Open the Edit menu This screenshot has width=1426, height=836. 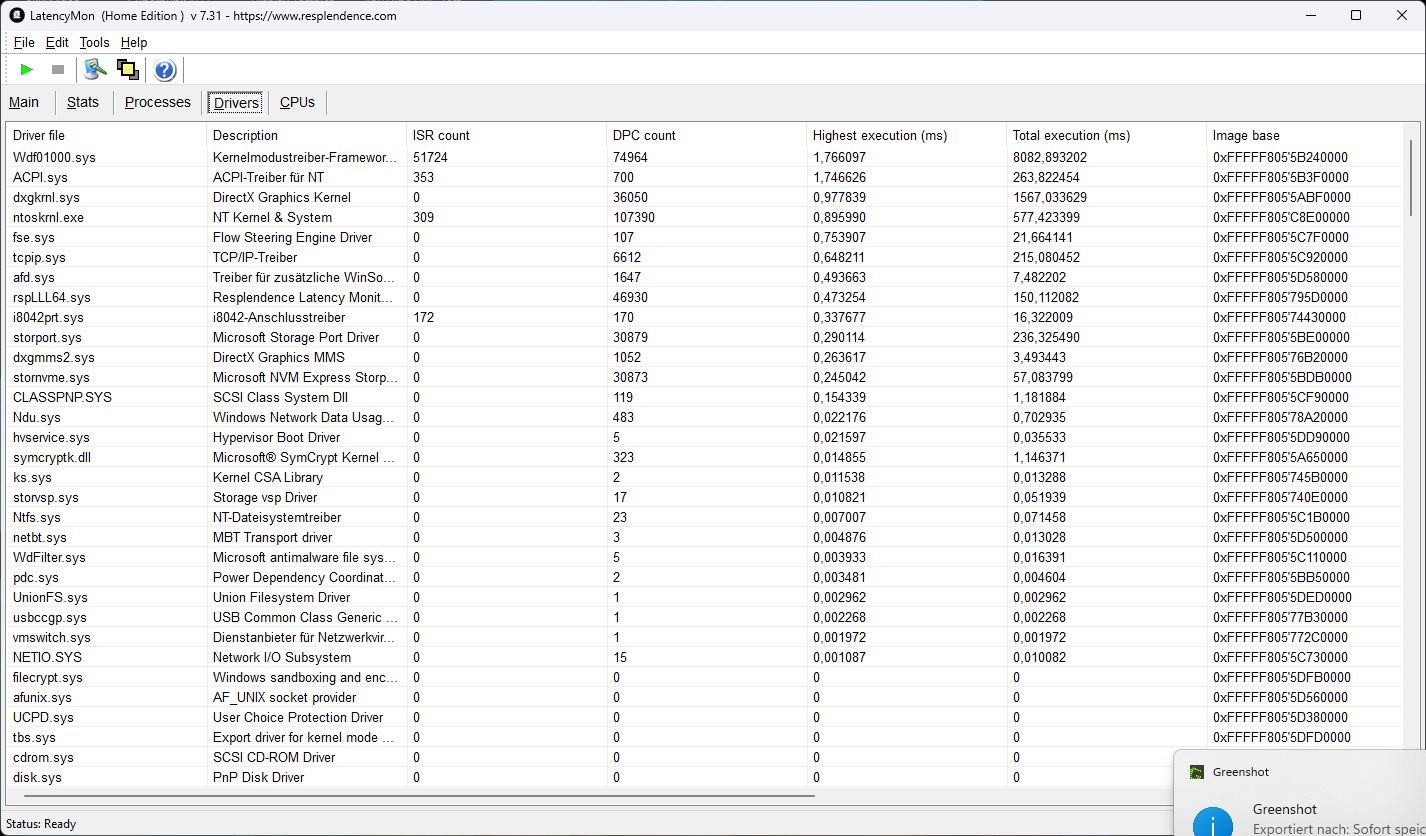click(57, 42)
